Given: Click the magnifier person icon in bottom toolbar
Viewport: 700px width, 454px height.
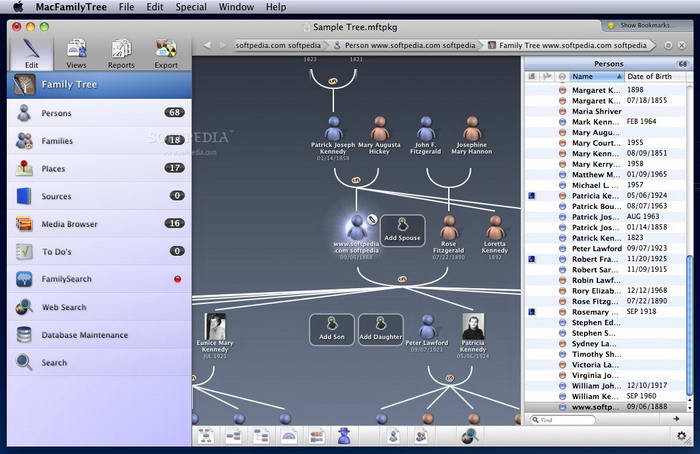Looking at the screenshot, I should (468, 435).
